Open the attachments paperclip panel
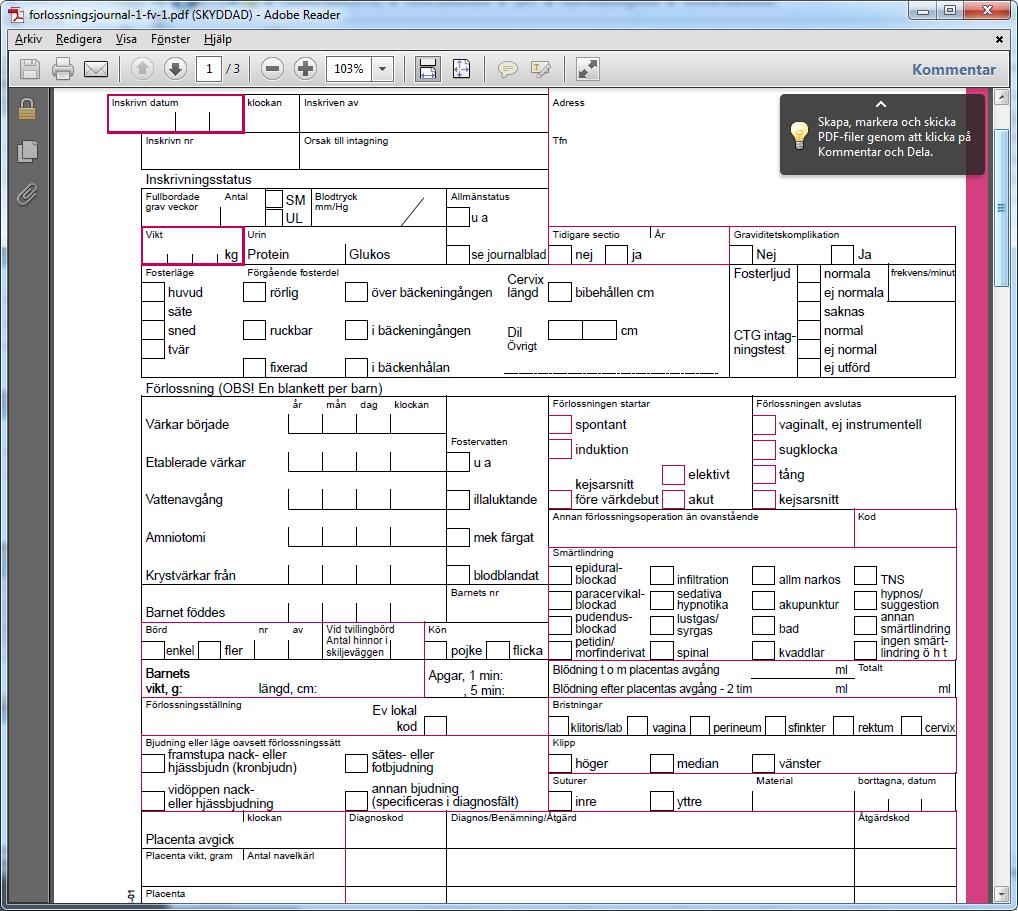This screenshot has height=911, width=1018. (x=27, y=193)
